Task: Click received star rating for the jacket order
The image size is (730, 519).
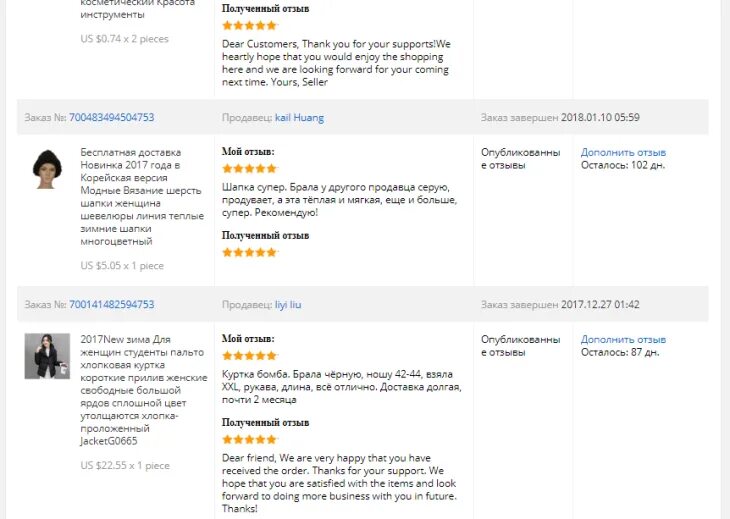Action: pyautogui.click(x=250, y=439)
